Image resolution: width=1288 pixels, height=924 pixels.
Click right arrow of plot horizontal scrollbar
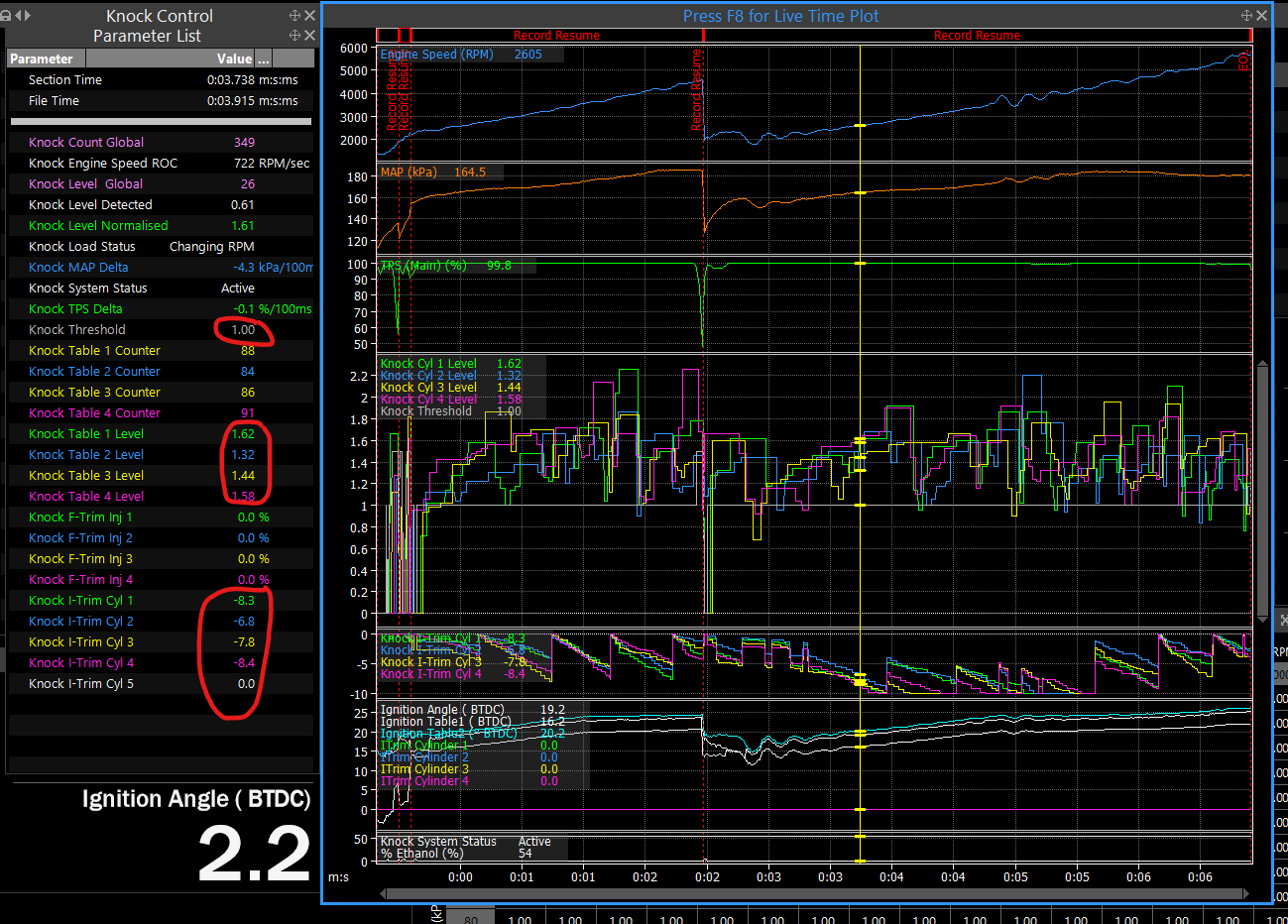pos(1246,893)
